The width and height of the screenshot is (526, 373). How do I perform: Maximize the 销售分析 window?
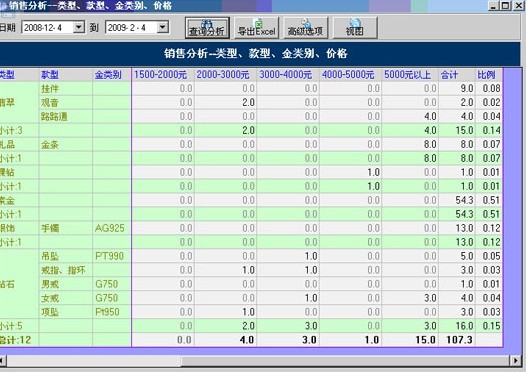click(x=505, y=5)
